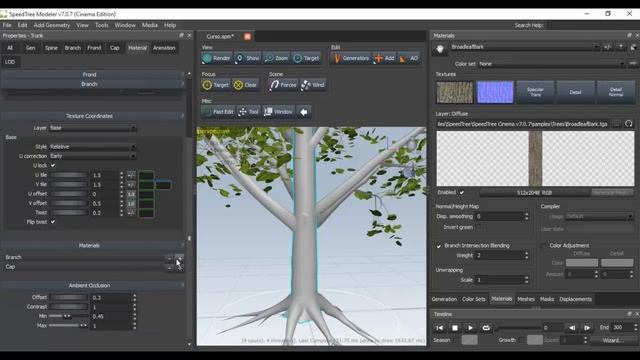Click the browse button beside the texture path
The width and height of the screenshot is (640, 360).
(617, 124)
